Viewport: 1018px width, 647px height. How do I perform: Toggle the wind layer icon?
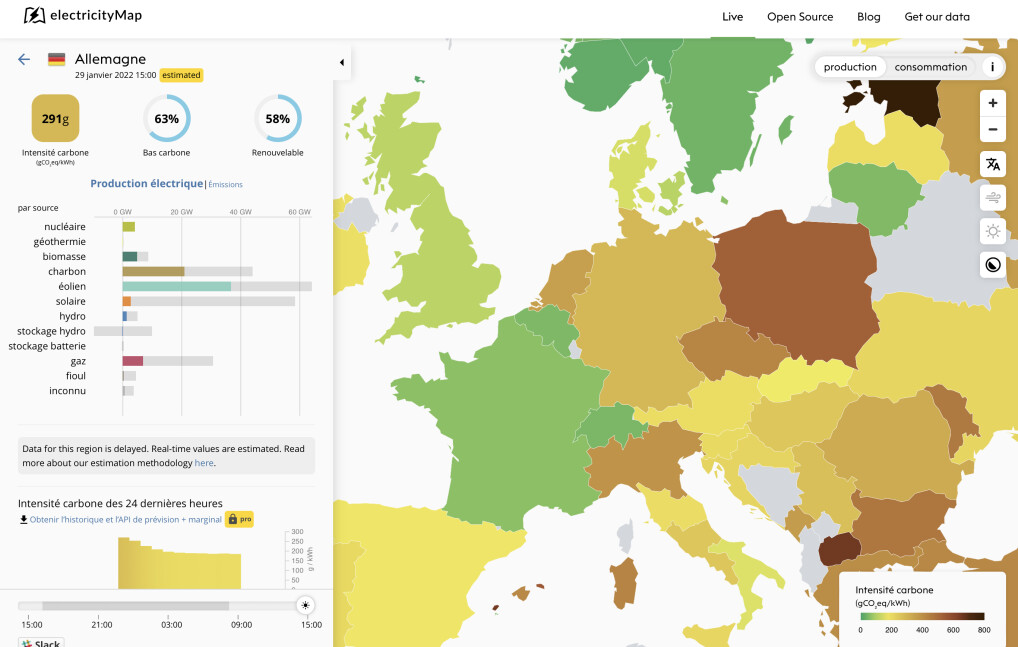(x=993, y=197)
